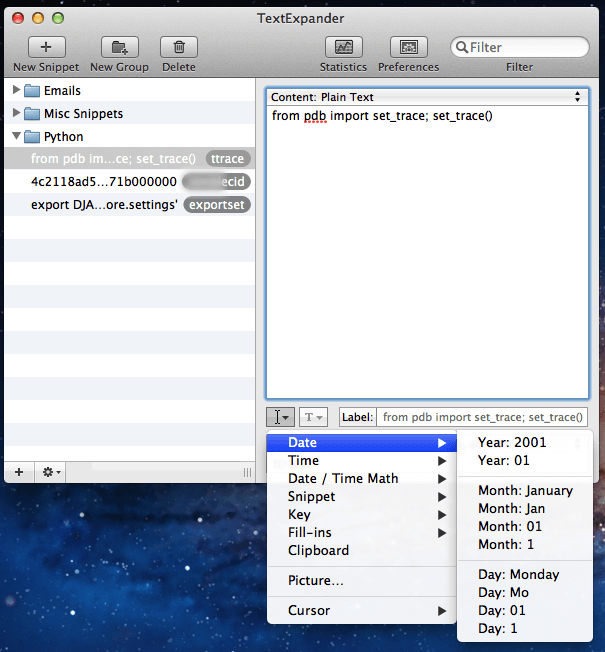The image size is (605, 652).
Task: Click the Python folder icon
Action: click(32, 136)
